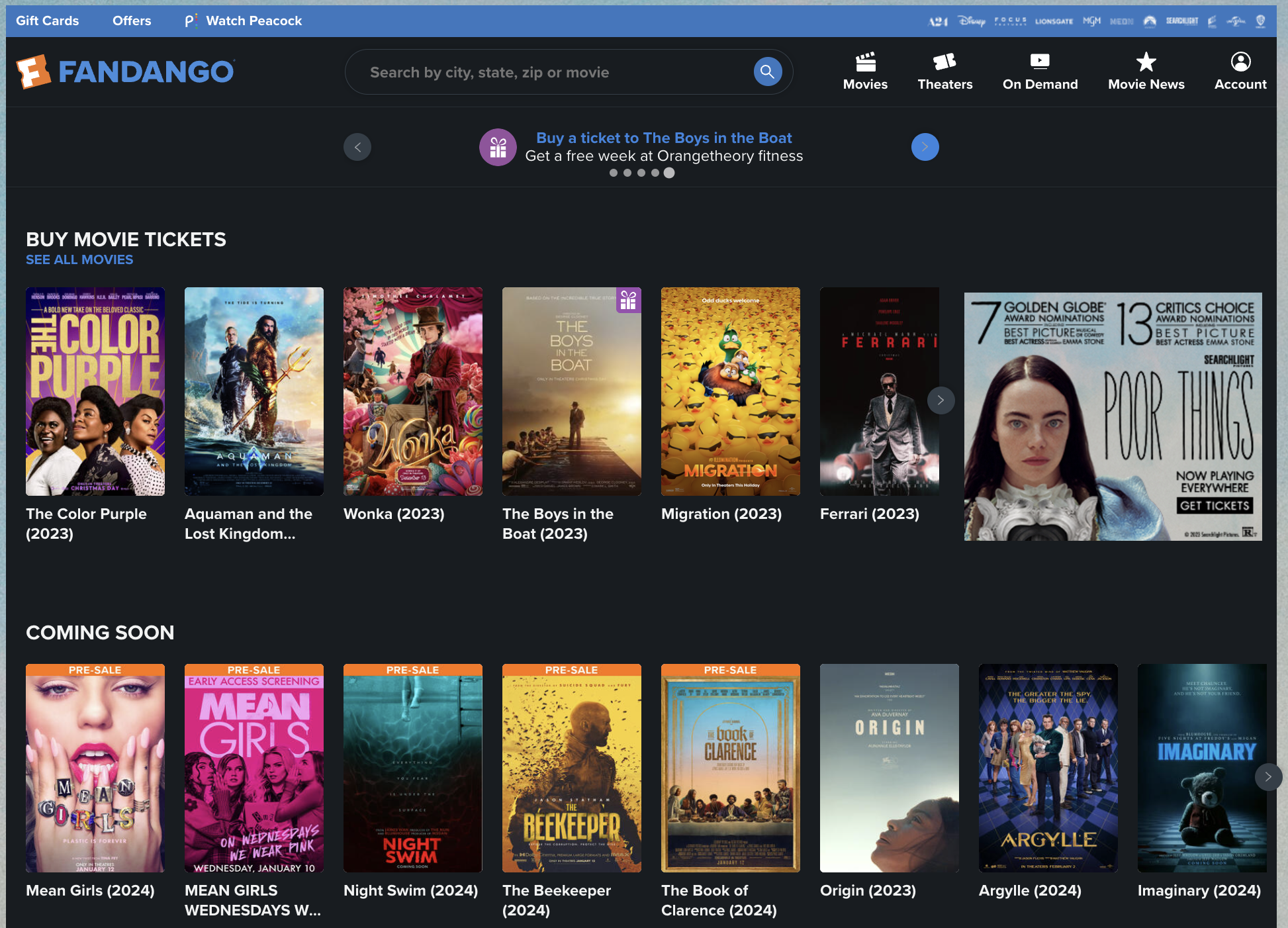Show the previous promo banner
1288x928 pixels.
357,147
